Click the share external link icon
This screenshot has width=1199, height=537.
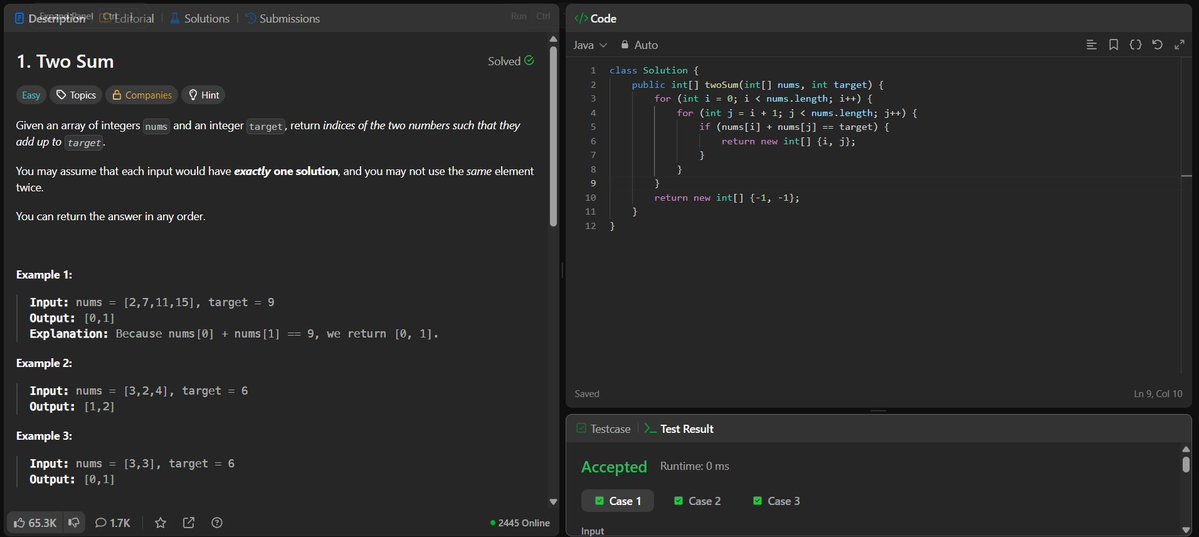[189, 522]
